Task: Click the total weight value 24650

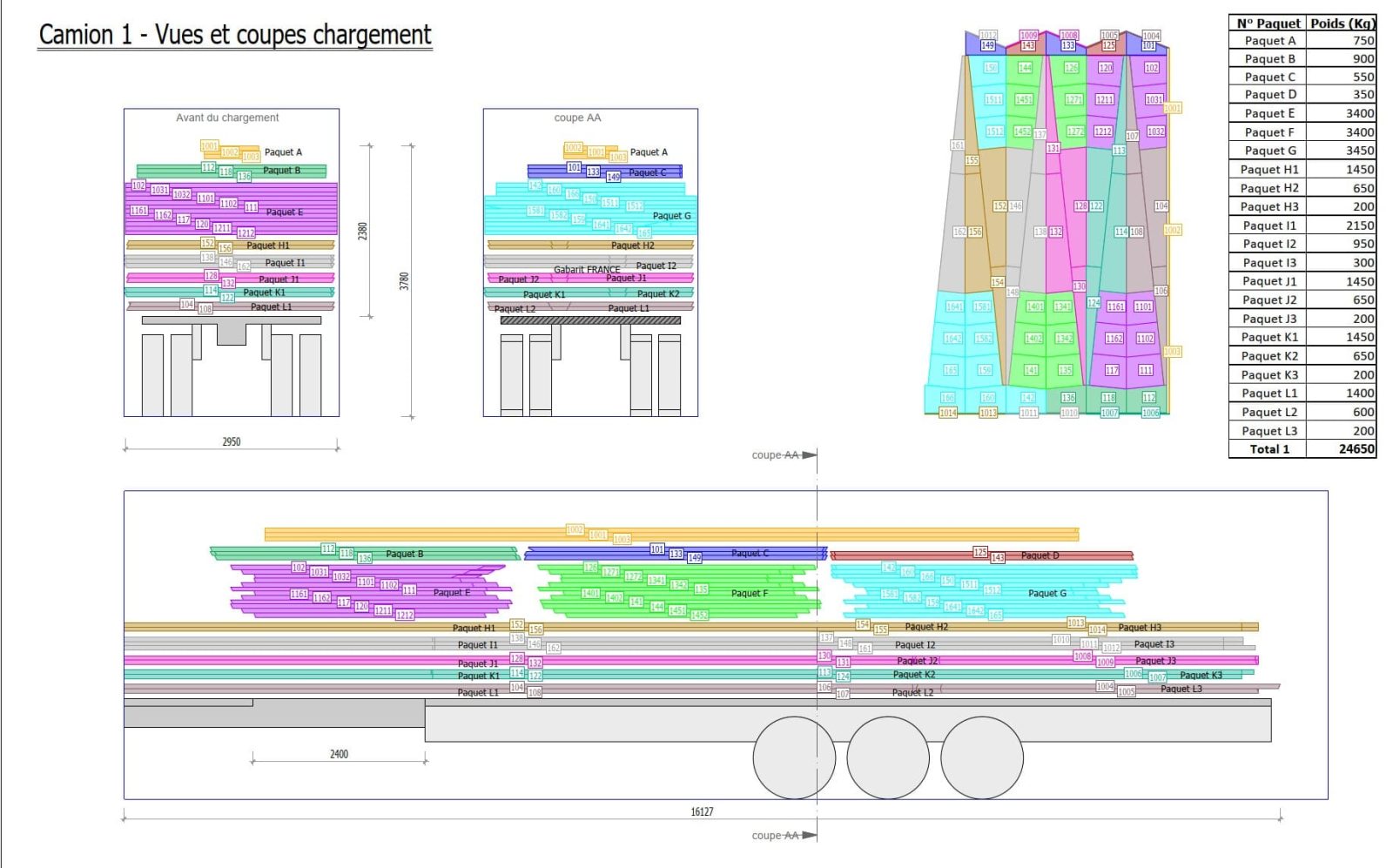Action: tap(1356, 449)
